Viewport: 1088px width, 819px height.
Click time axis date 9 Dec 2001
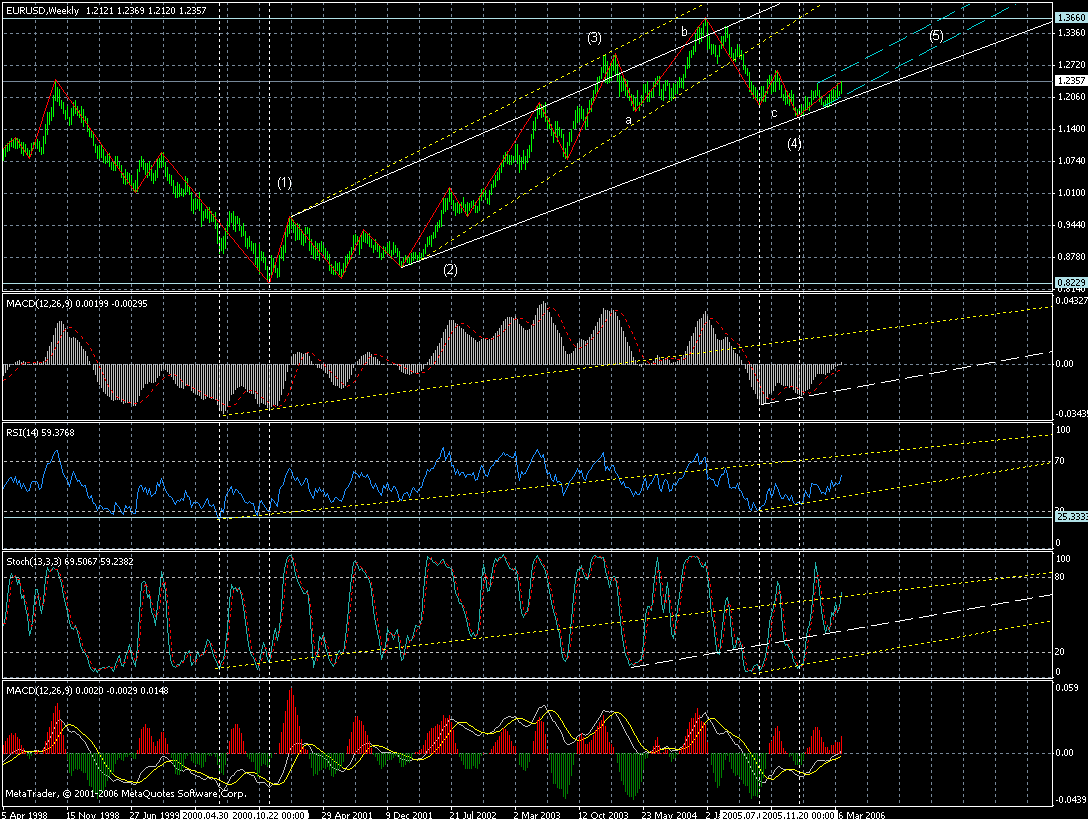point(409,815)
